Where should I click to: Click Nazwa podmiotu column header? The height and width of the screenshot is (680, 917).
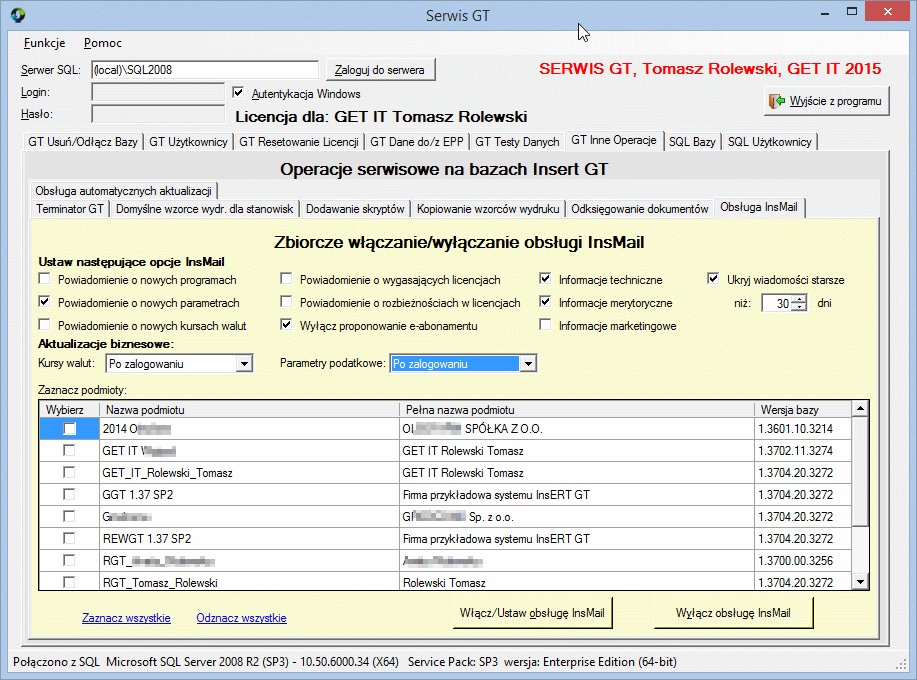(249, 410)
